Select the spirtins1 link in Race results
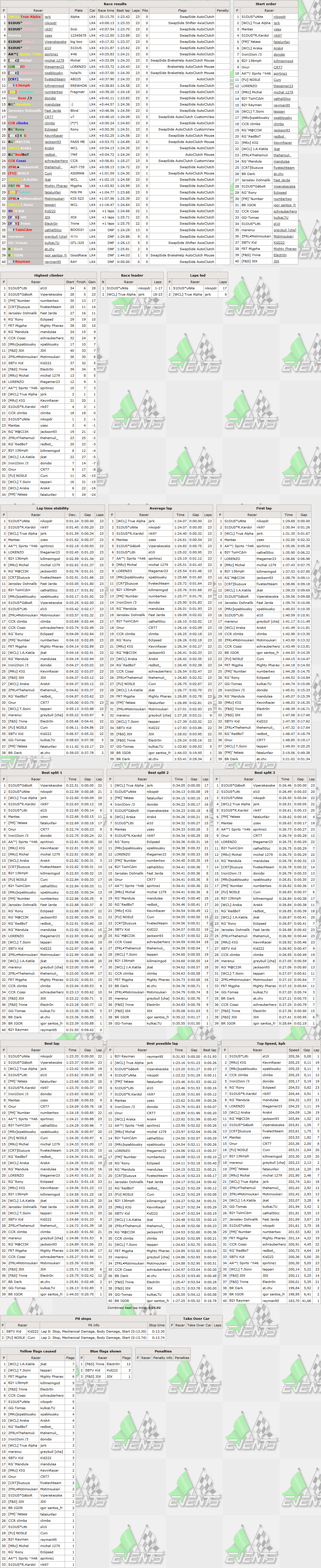The width and height of the screenshot is (321, 1568). [51, 54]
